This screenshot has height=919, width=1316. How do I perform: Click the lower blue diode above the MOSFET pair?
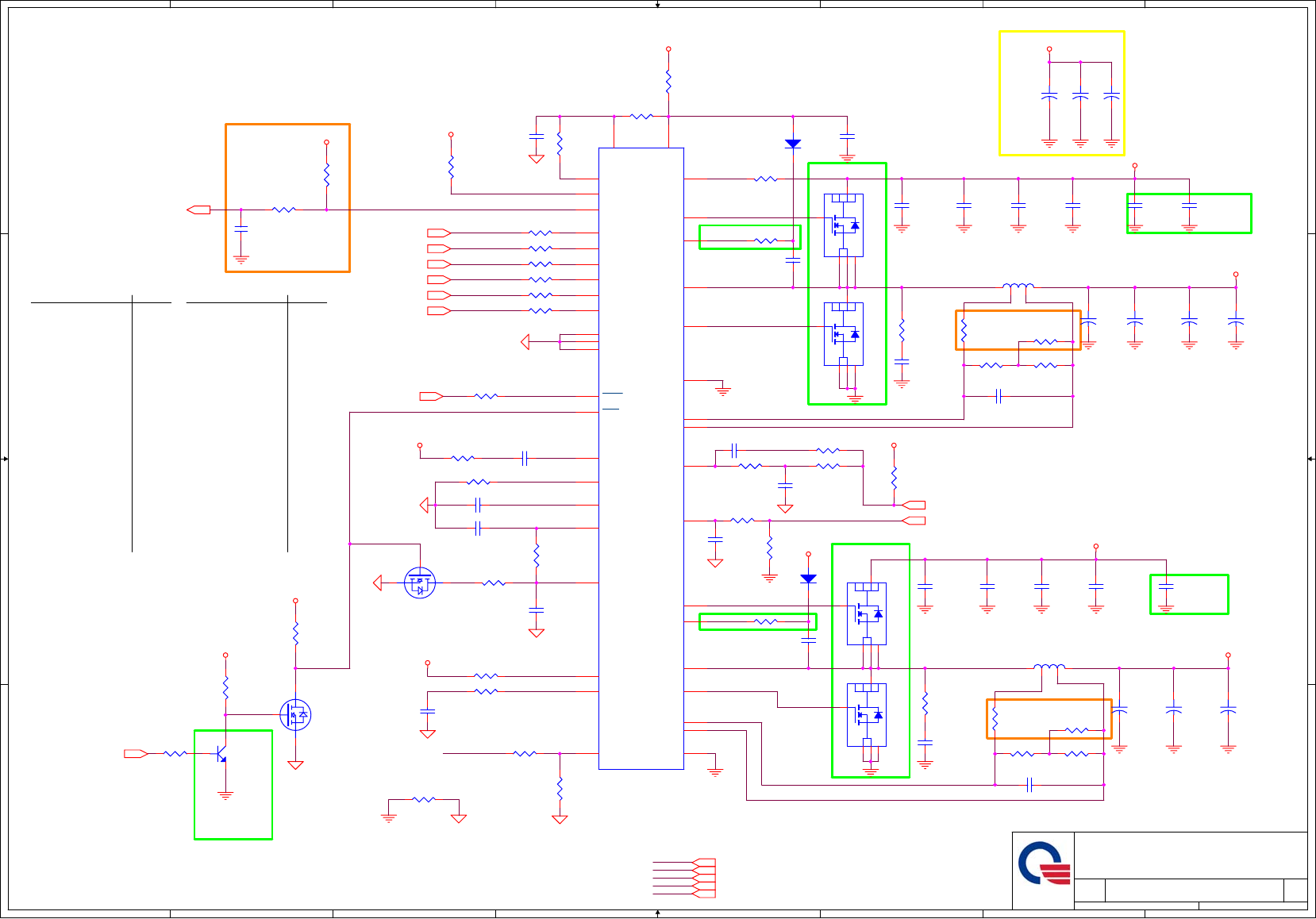click(x=808, y=579)
